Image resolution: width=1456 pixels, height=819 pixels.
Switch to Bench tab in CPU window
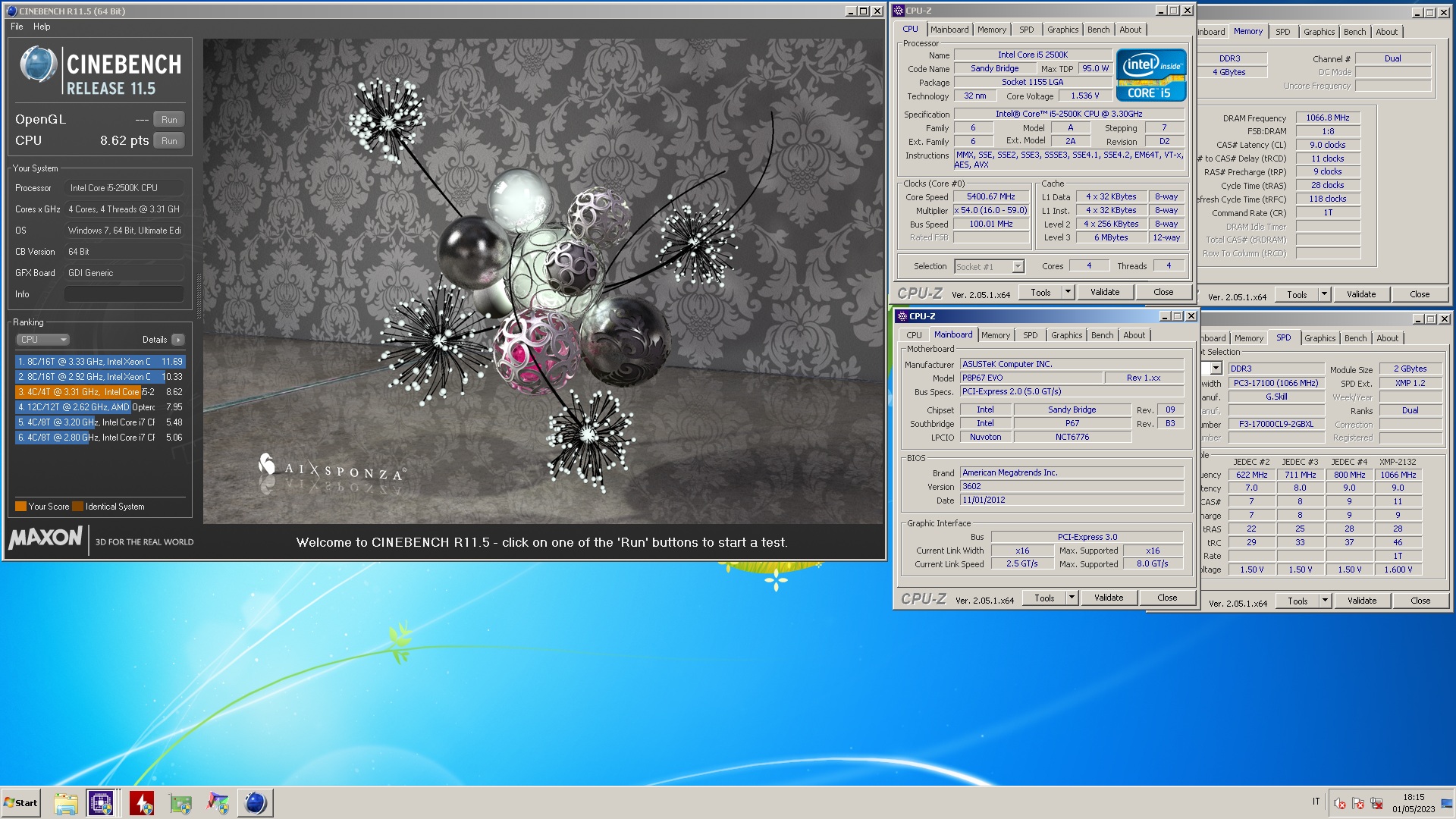(x=1098, y=30)
